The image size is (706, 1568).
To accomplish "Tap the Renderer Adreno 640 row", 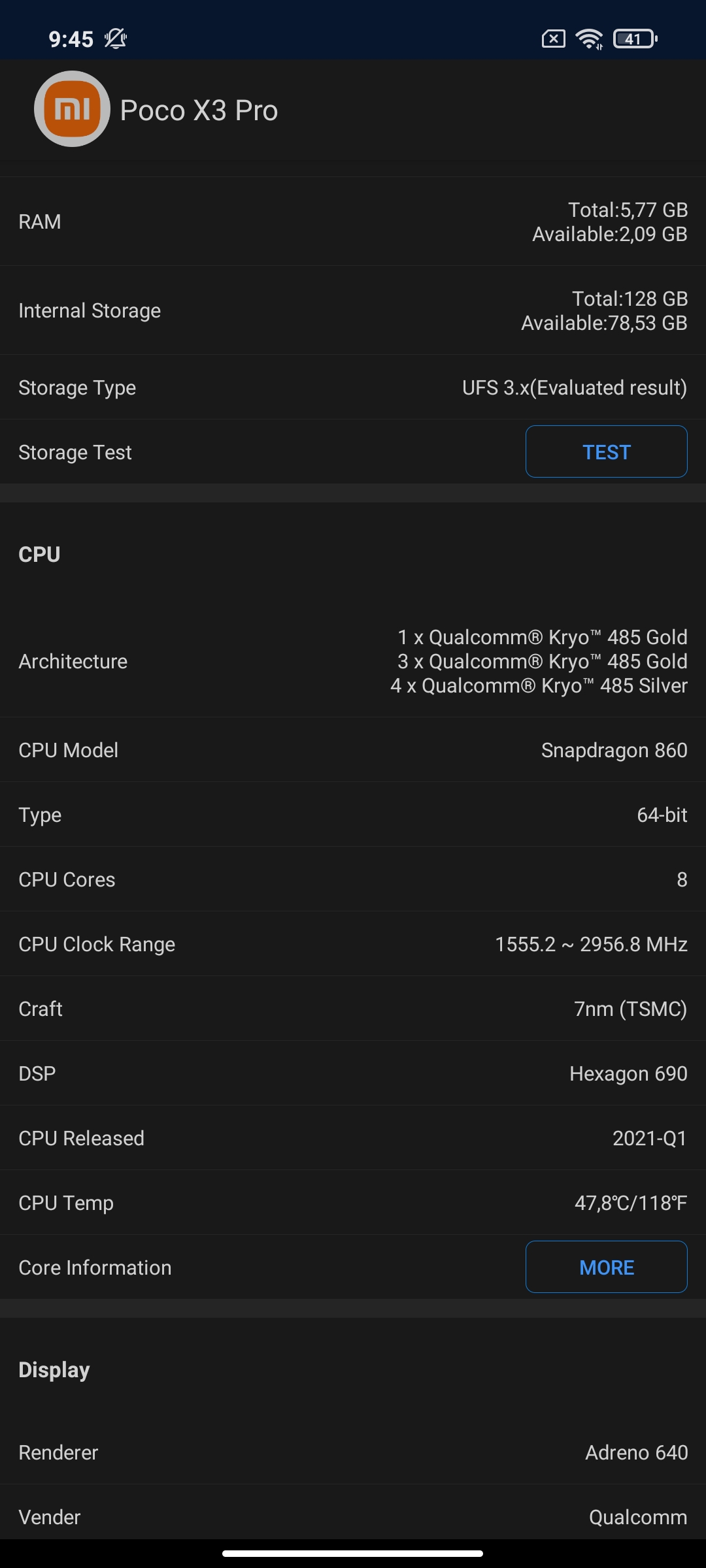I will coord(353,1452).
